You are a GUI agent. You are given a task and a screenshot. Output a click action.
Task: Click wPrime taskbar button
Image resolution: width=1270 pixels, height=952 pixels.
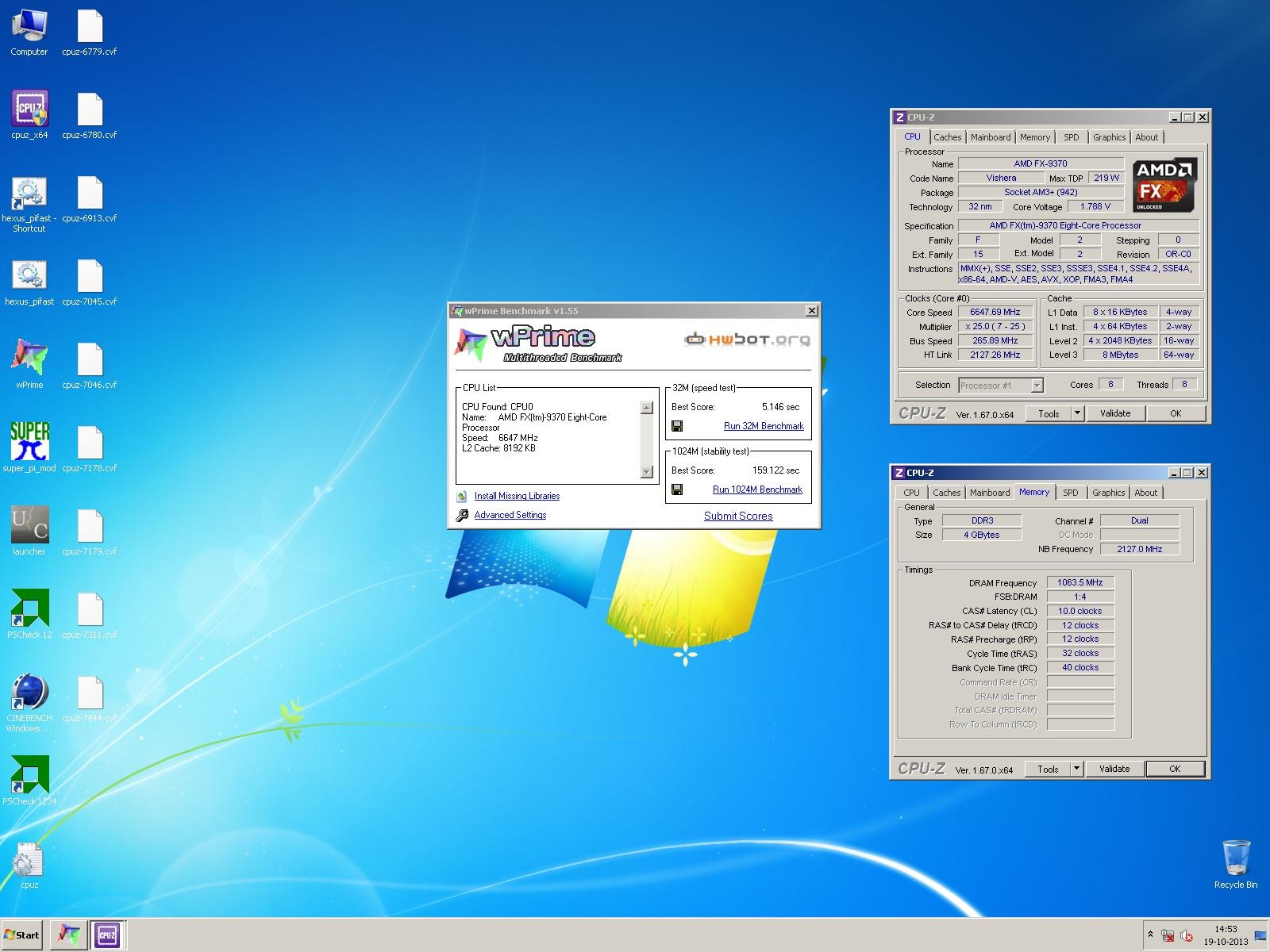[x=69, y=935]
